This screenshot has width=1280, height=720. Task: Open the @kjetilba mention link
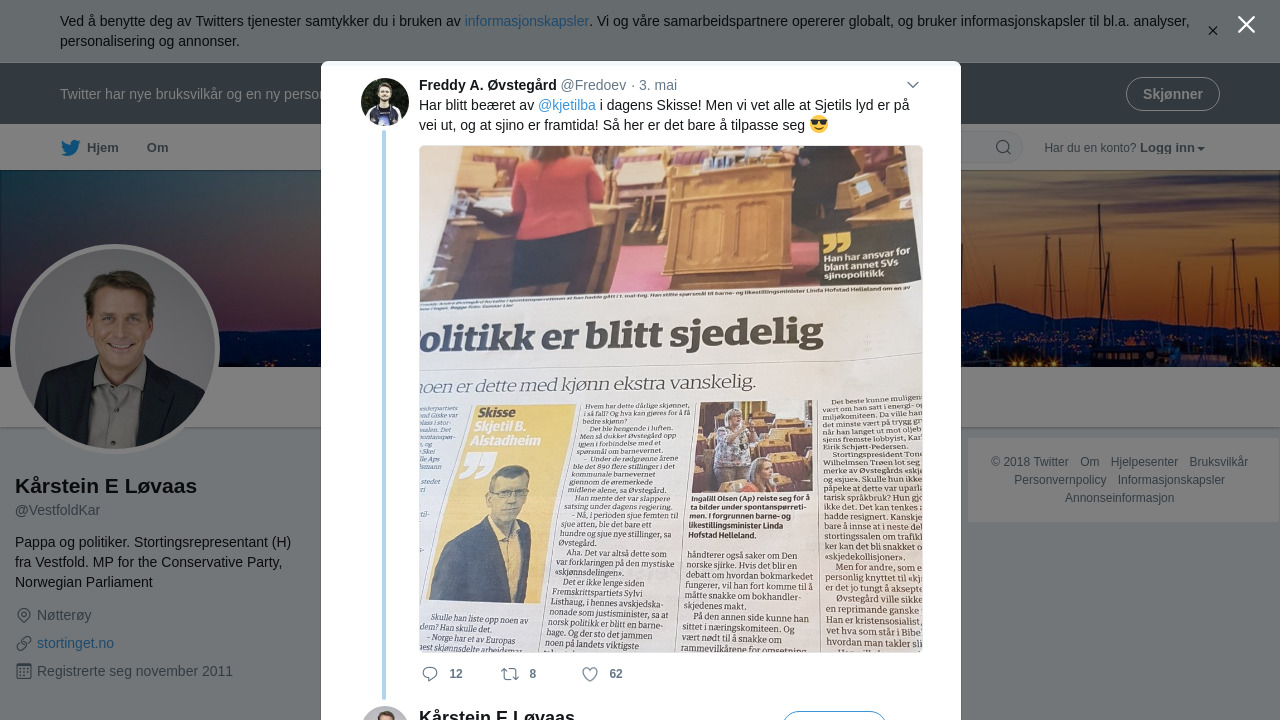pyautogui.click(x=567, y=105)
